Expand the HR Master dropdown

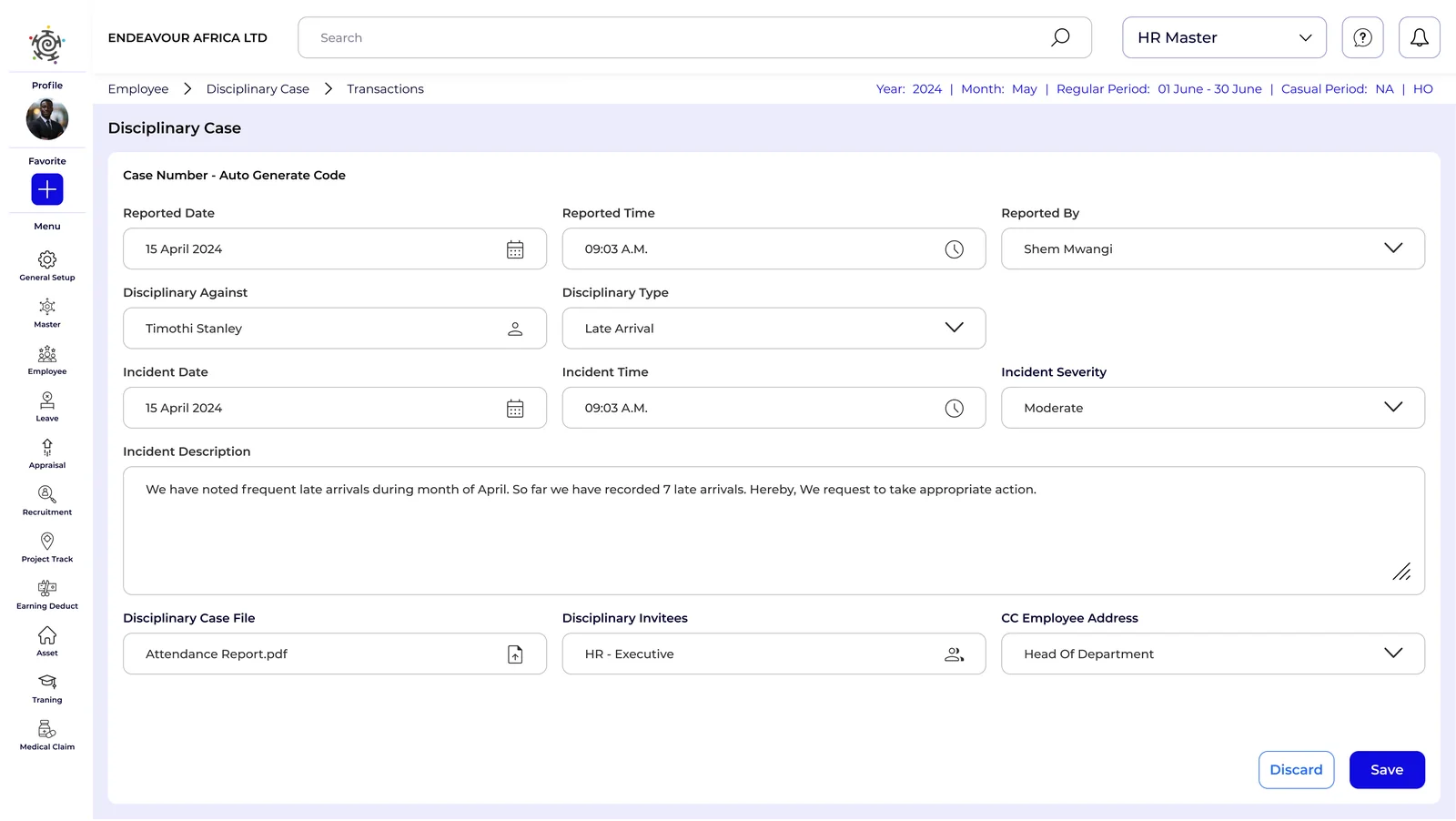[x=1224, y=37]
